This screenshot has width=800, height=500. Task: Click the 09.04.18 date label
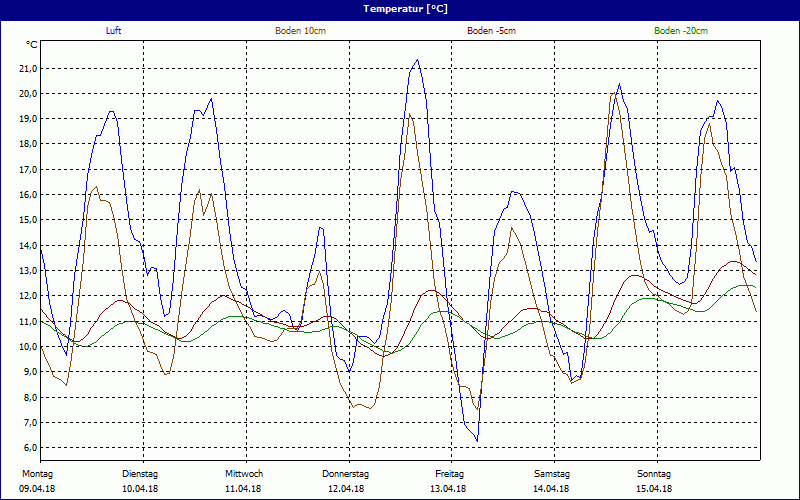pyautogui.click(x=38, y=488)
